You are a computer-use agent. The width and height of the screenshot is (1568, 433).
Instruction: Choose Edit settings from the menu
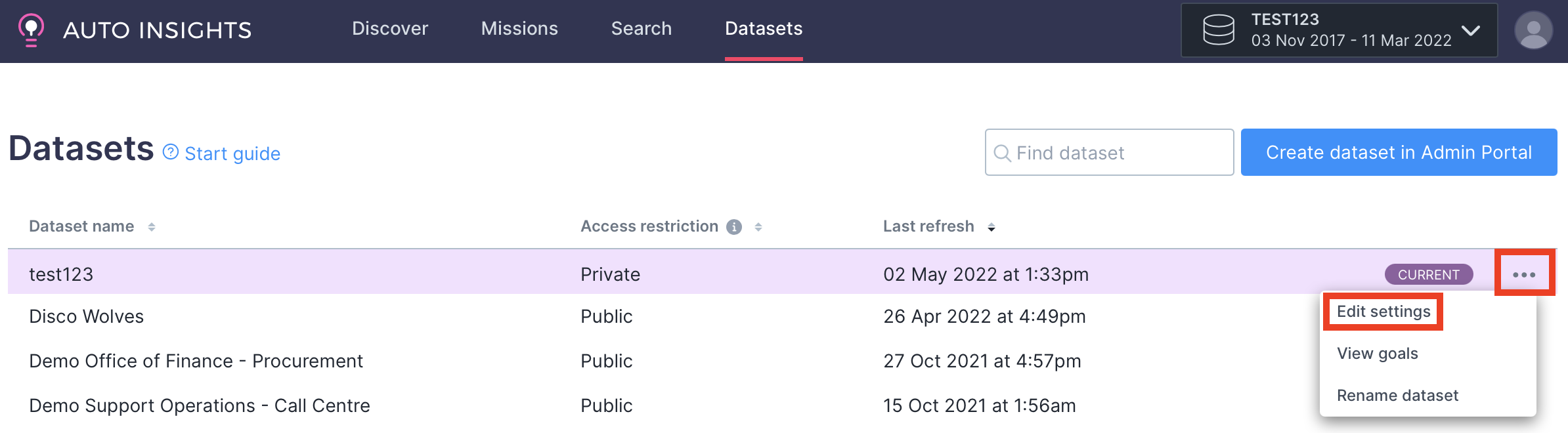point(1383,312)
